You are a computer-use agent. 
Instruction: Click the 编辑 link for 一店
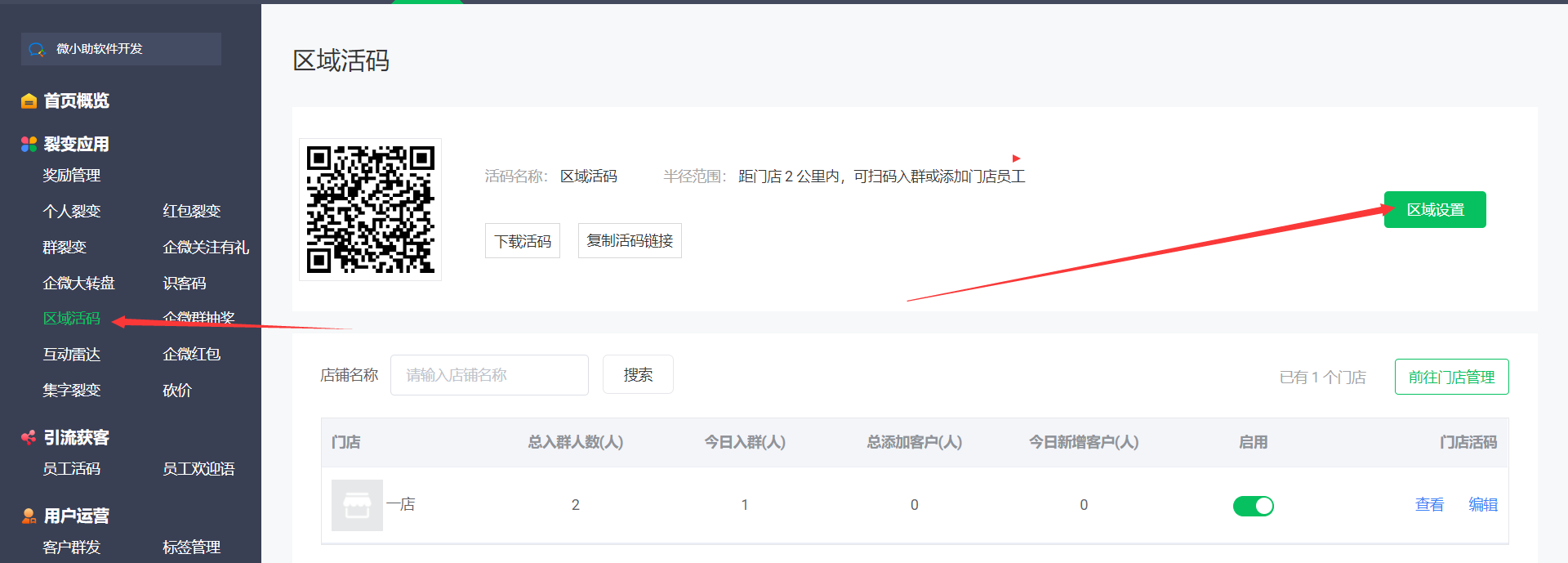coord(1483,505)
